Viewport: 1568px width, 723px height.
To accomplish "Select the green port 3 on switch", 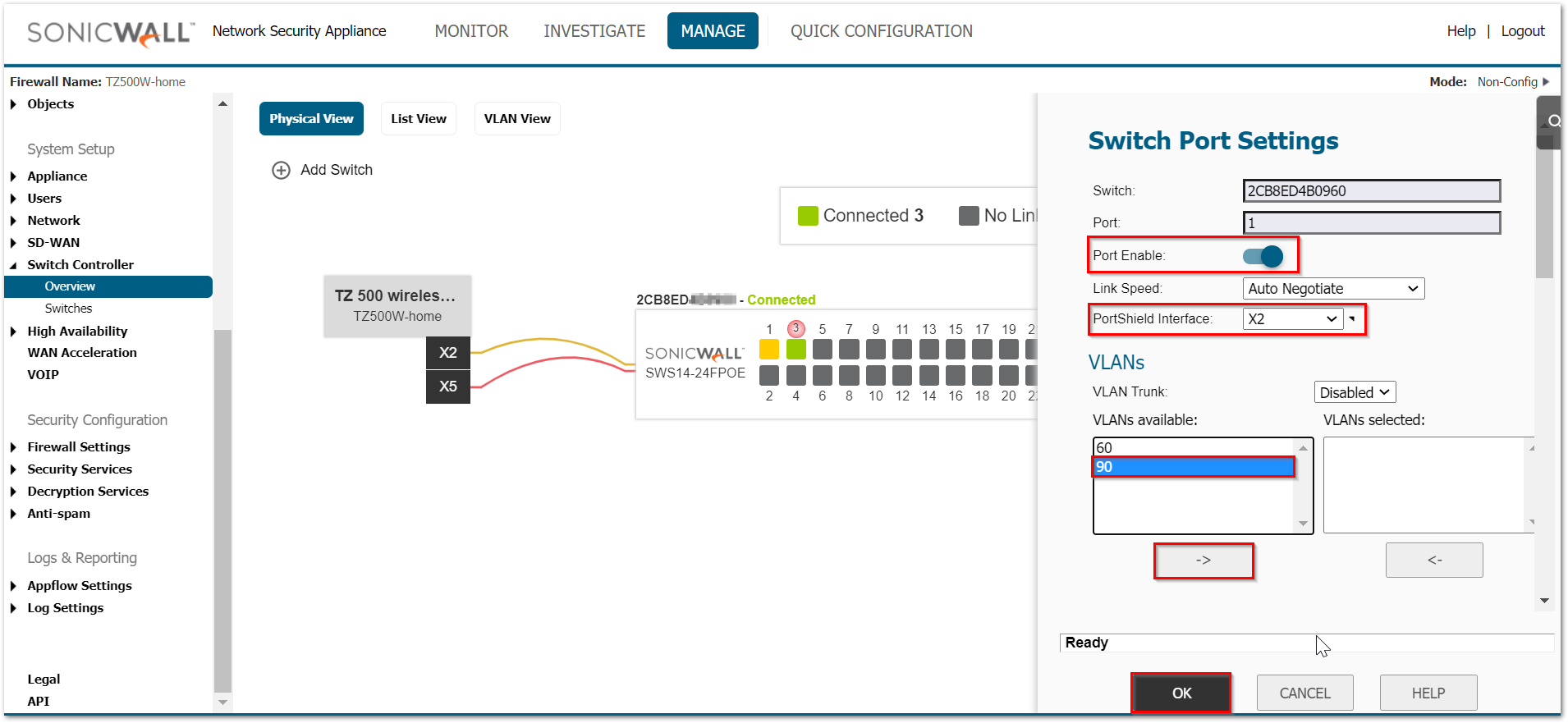I will tap(795, 350).
